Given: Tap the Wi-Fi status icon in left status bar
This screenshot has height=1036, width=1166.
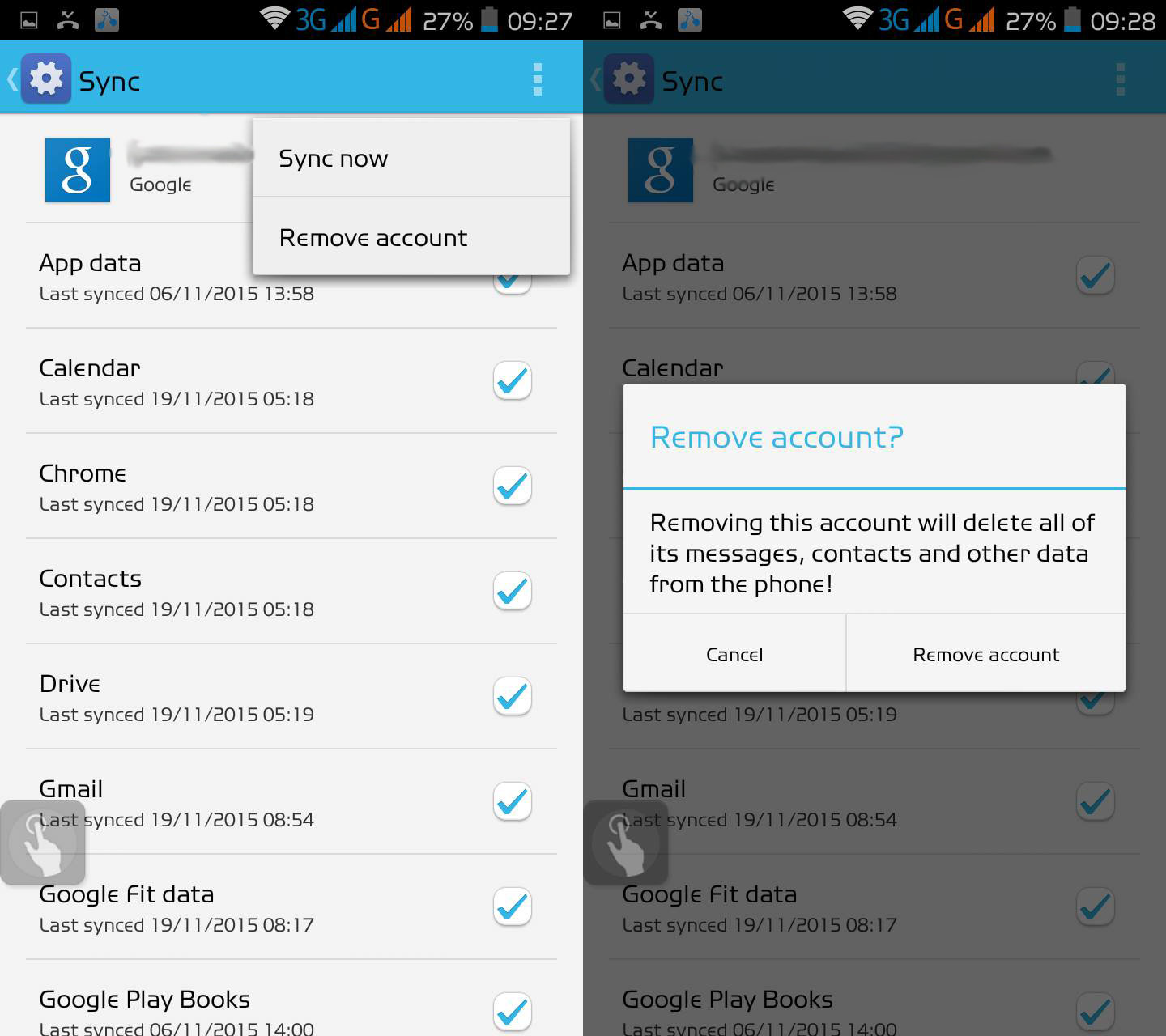Looking at the screenshot, I should 274,19.
